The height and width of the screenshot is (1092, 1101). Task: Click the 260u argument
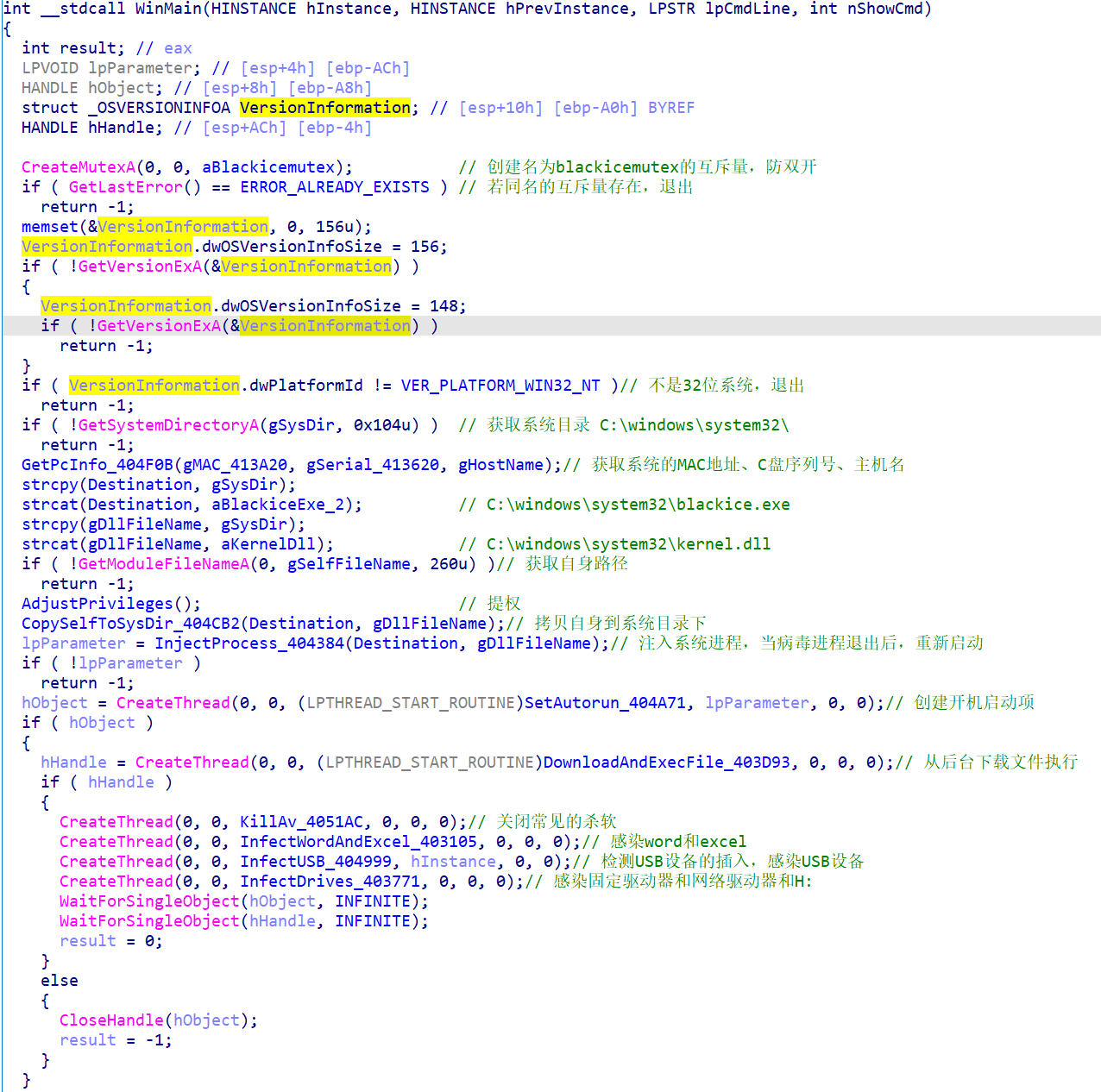coord(449,564)
